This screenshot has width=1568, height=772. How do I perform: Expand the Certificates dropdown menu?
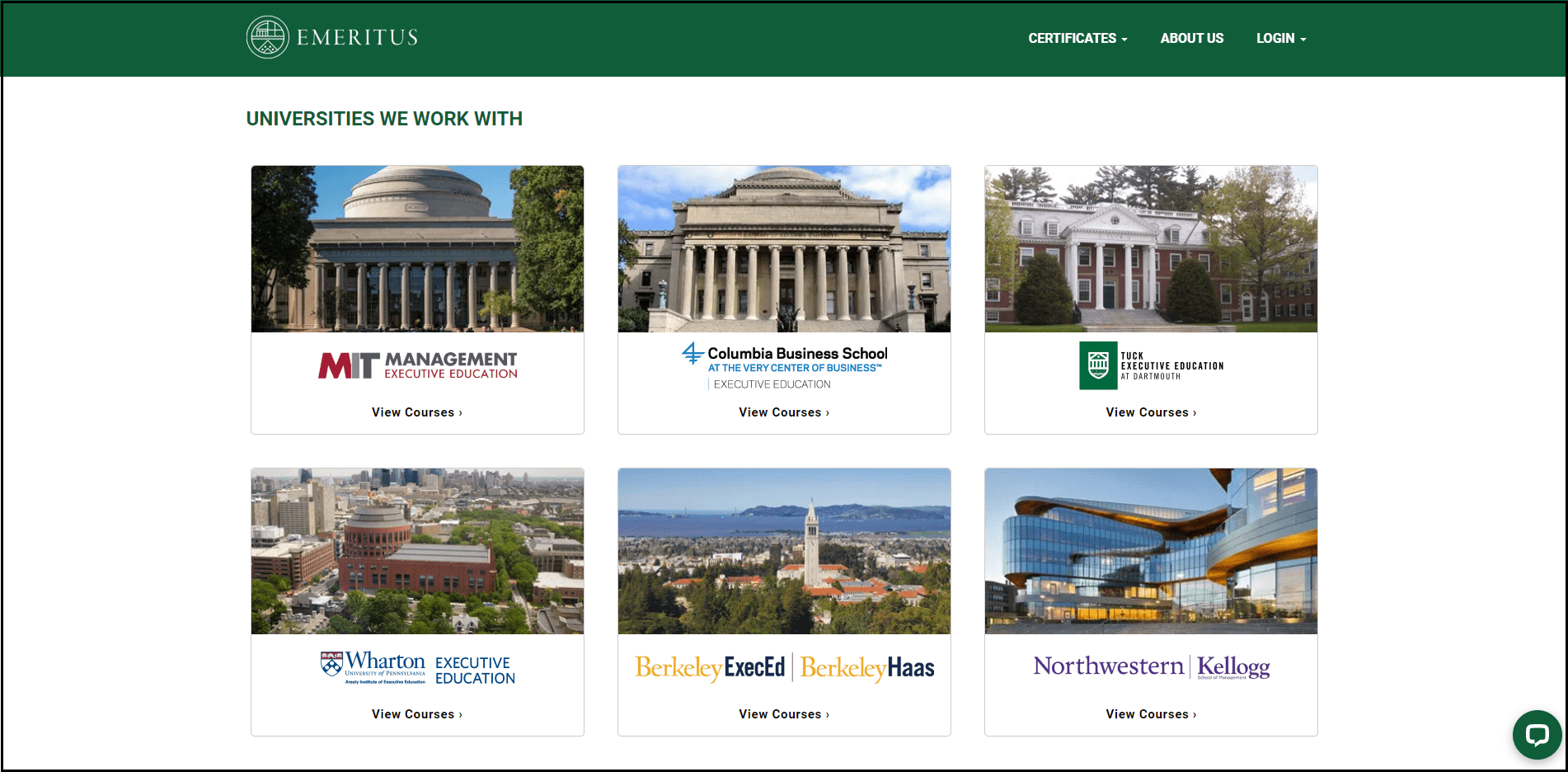(1077, 38)
